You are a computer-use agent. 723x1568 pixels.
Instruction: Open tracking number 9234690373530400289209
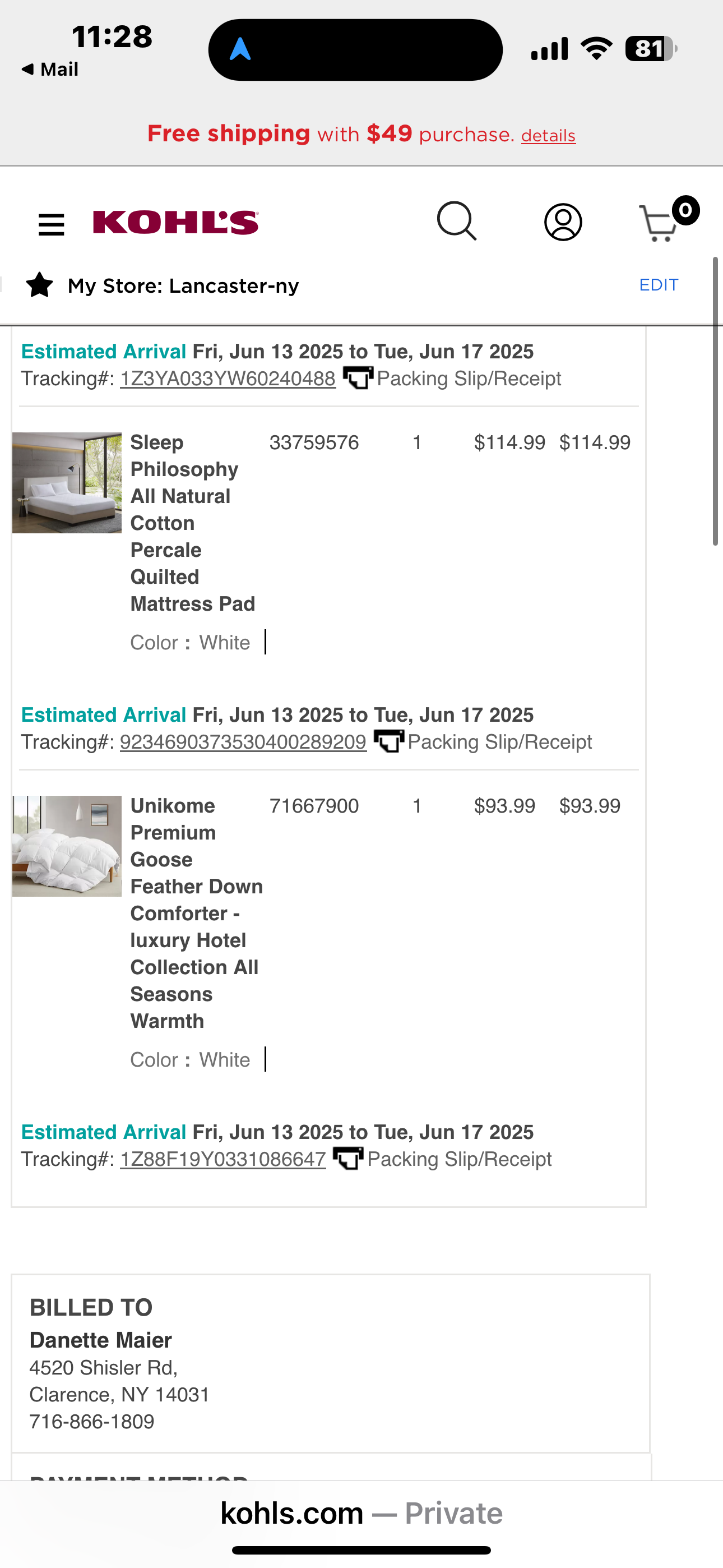[x=243, y=742]
